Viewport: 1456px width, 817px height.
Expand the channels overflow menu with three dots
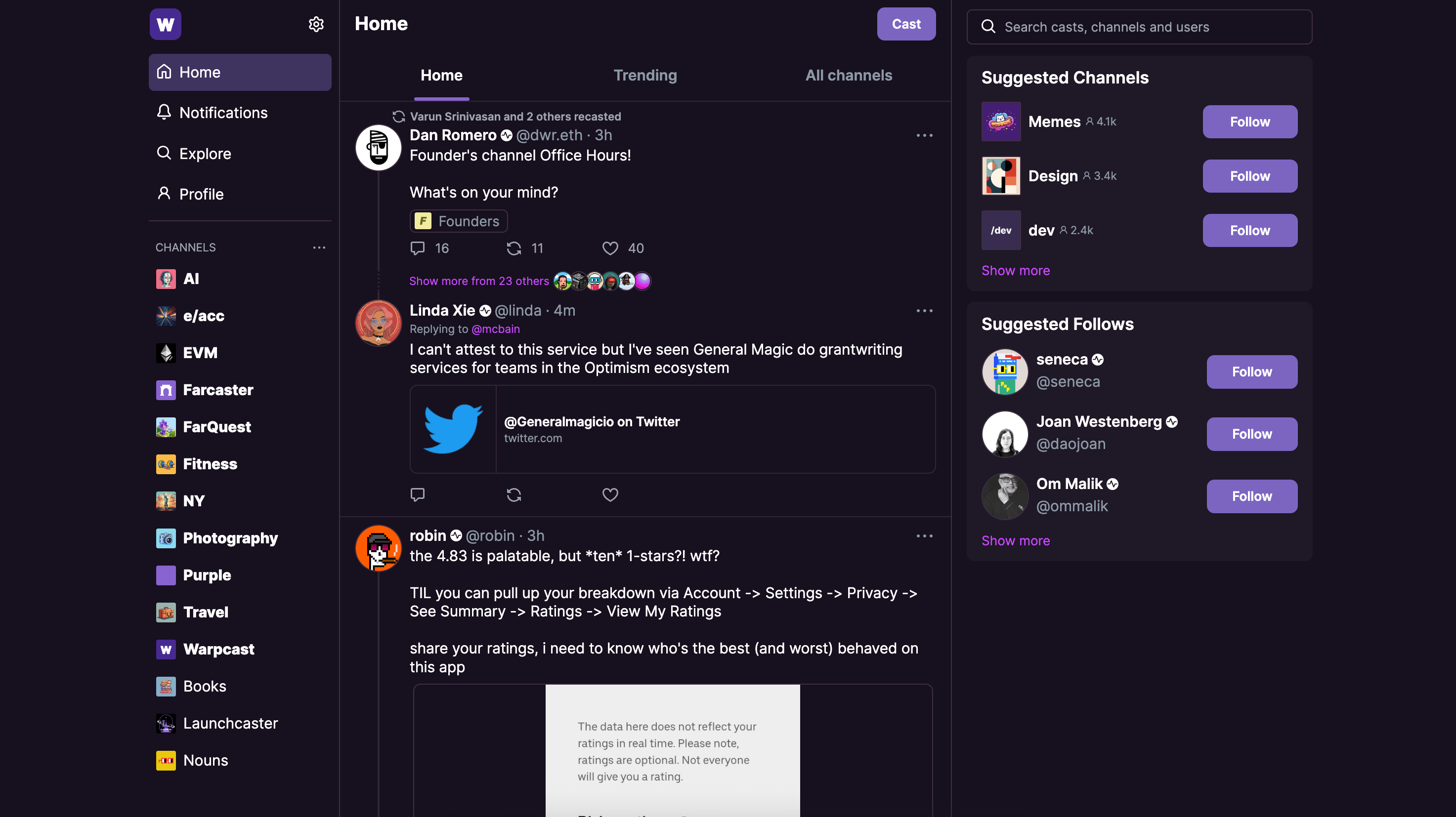click(319, 247)
